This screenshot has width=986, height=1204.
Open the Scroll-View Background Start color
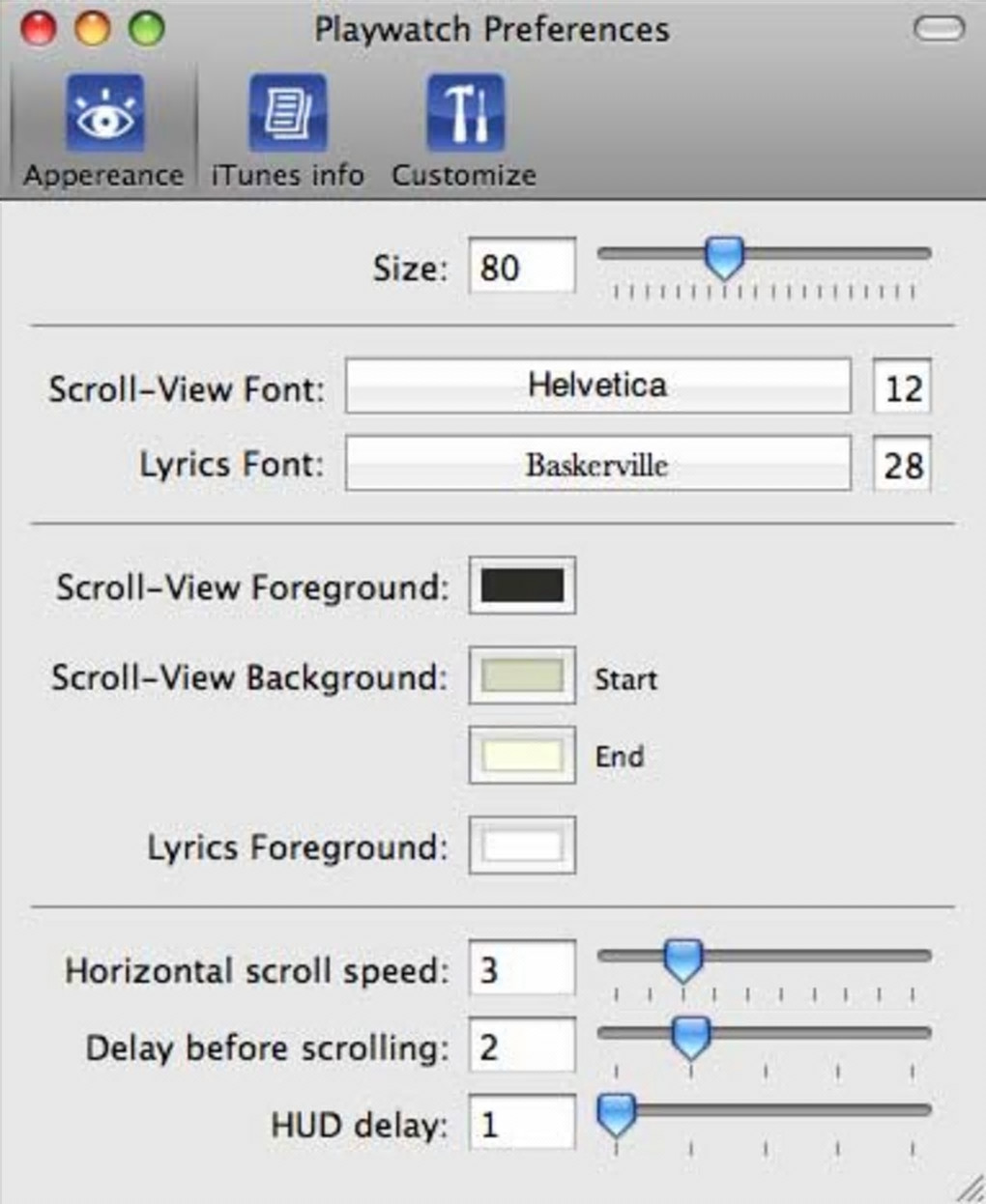(522, 675)
